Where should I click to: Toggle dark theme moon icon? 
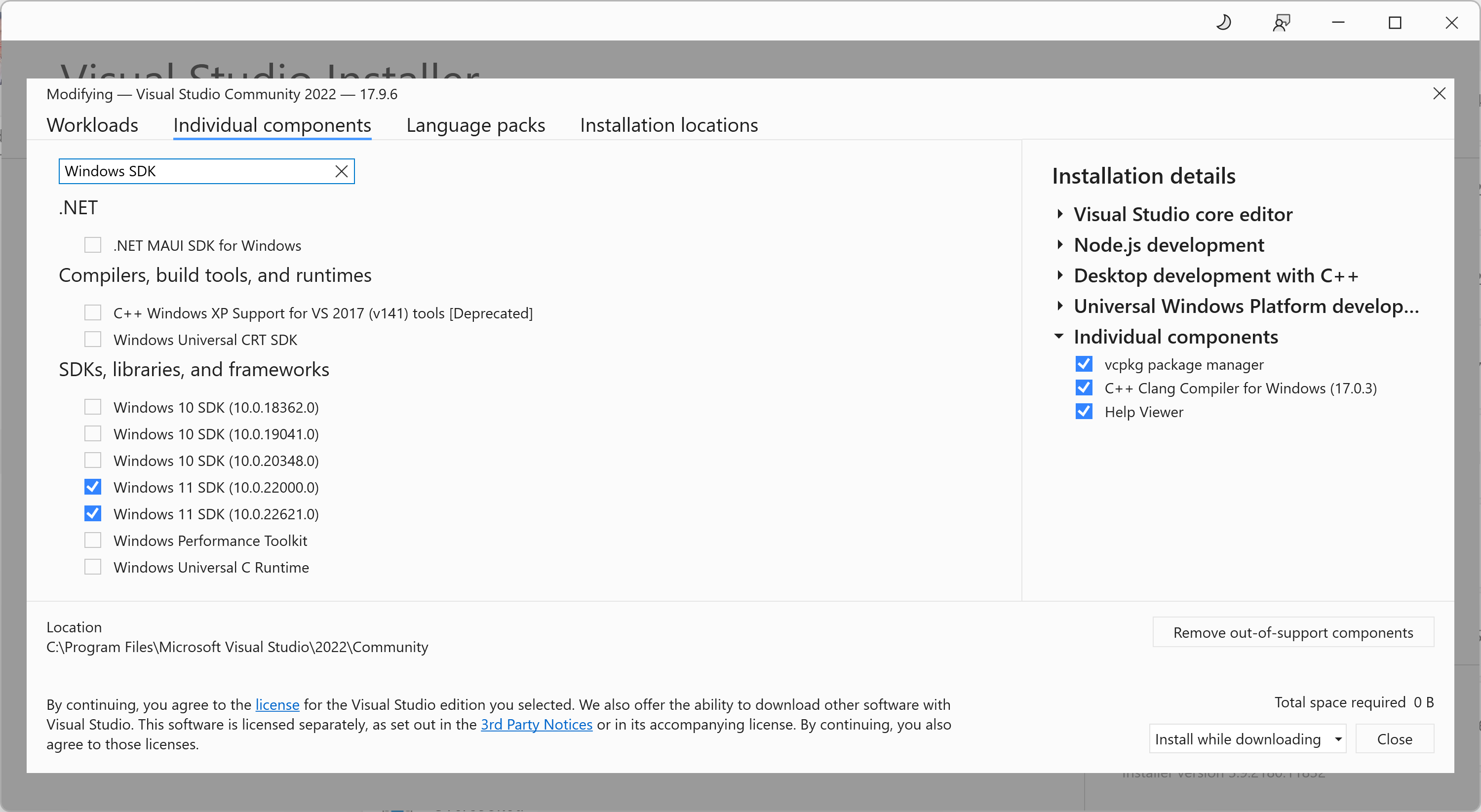(x=1223, y=22)
